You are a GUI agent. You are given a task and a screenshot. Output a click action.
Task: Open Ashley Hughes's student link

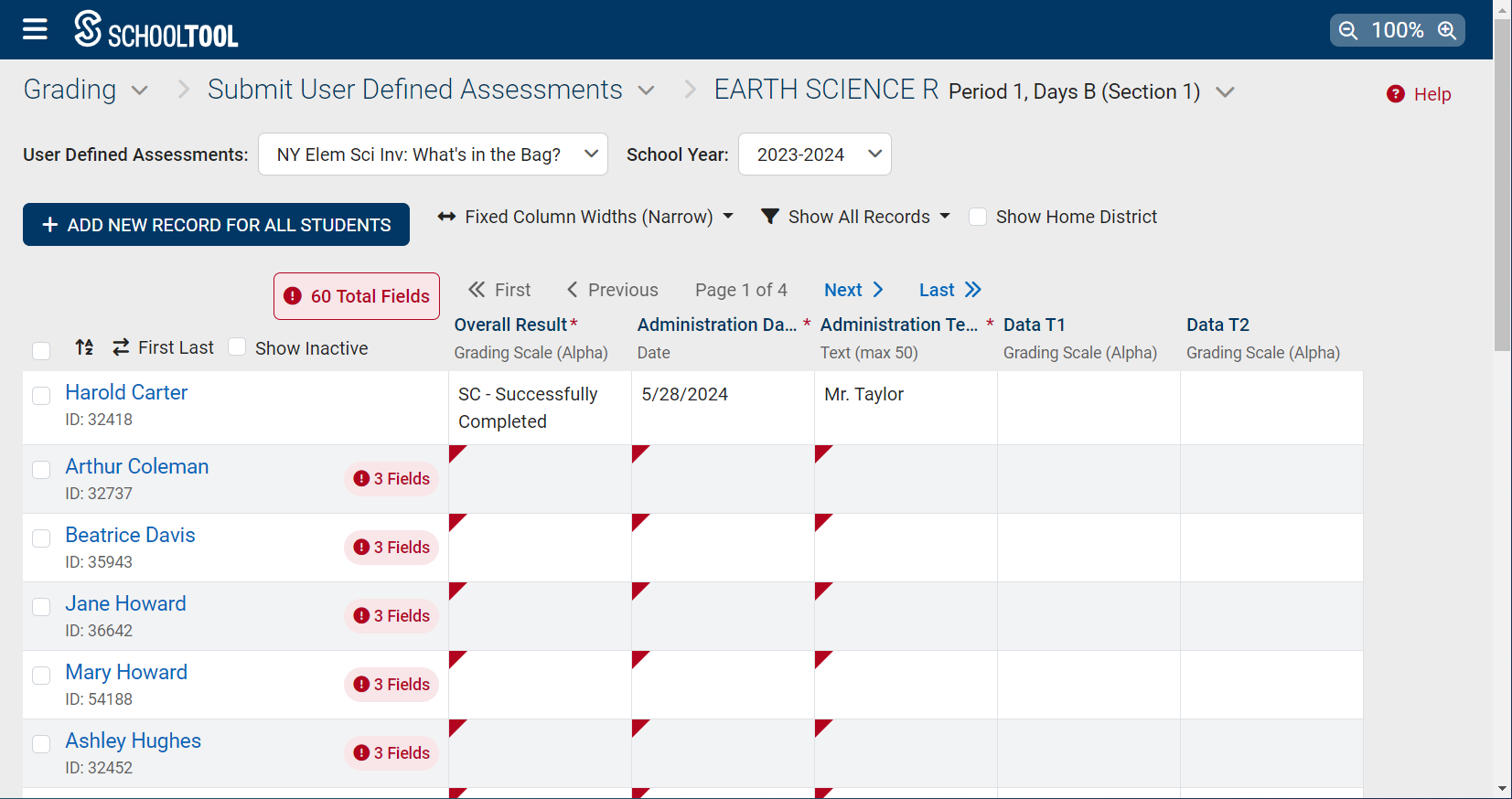coord(133,740)
